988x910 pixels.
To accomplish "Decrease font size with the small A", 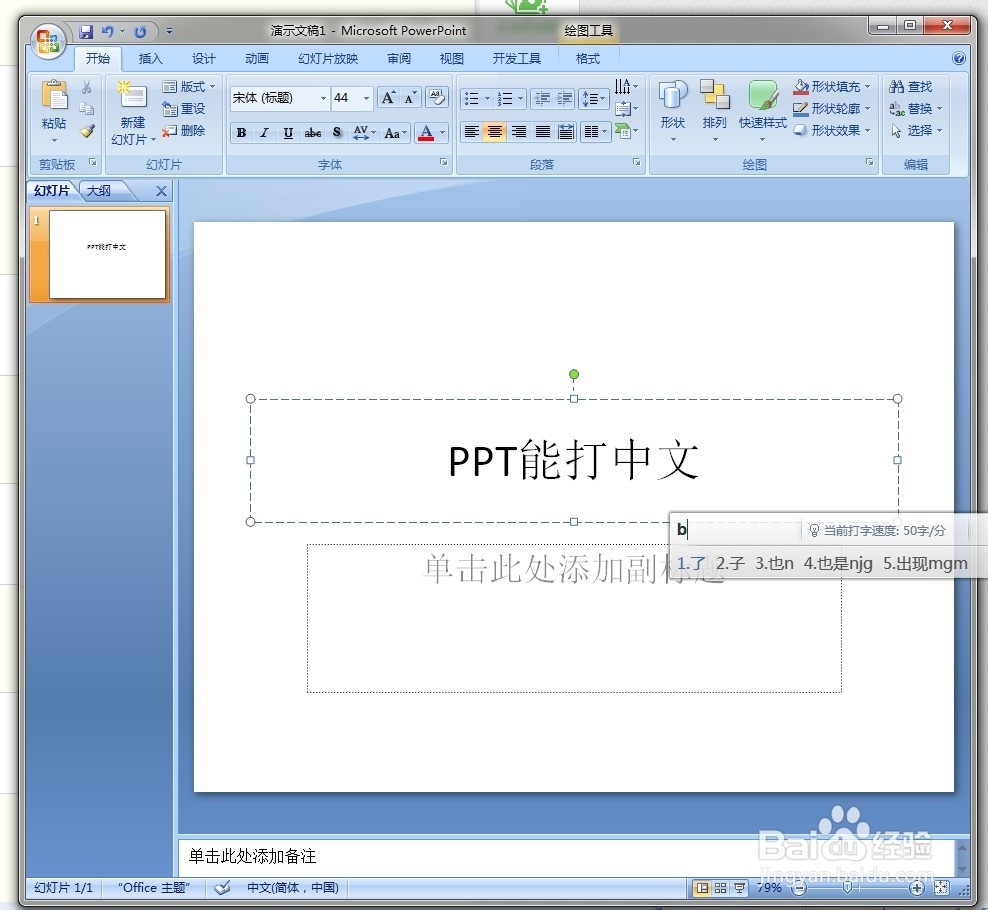I will pos(410,98).
